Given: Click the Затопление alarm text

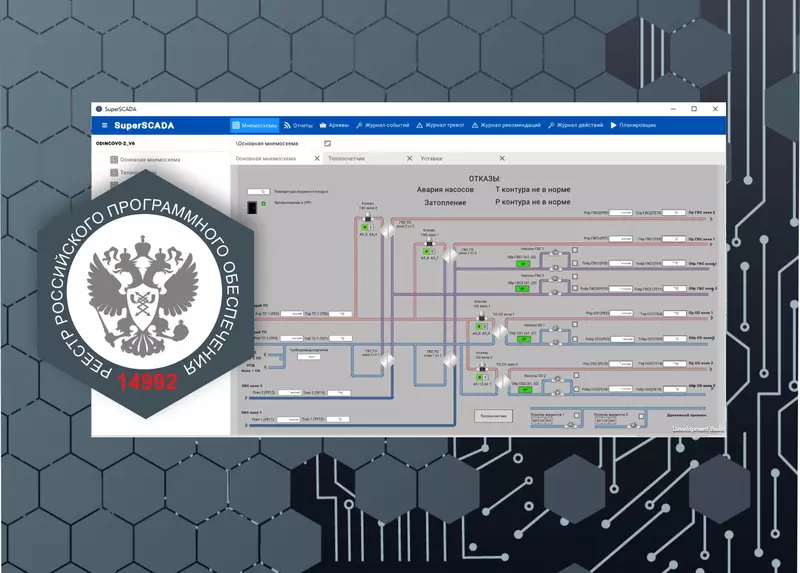Looking at the screenshot, I should click(445, 203).
